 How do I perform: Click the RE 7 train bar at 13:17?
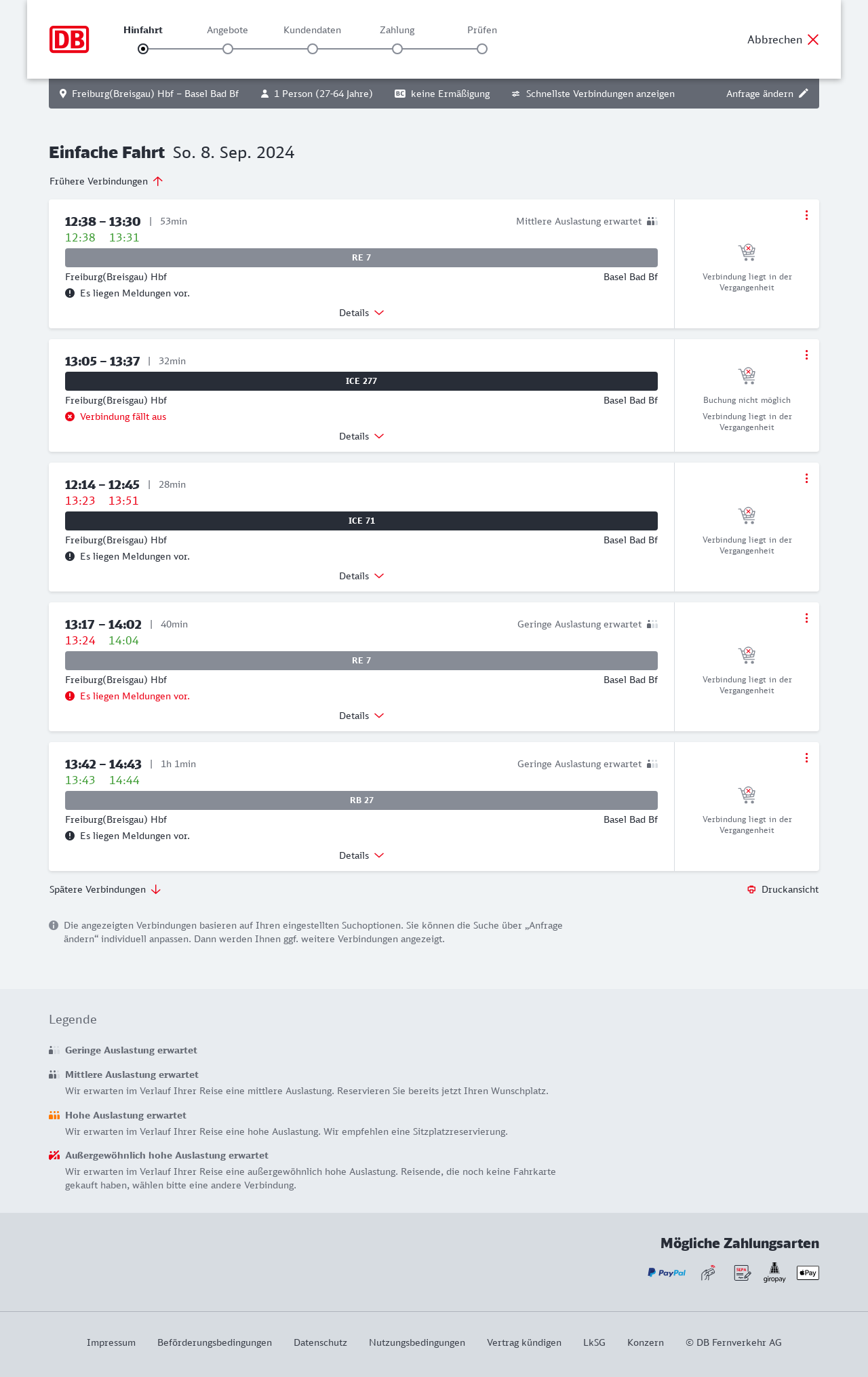click(361, 661)
